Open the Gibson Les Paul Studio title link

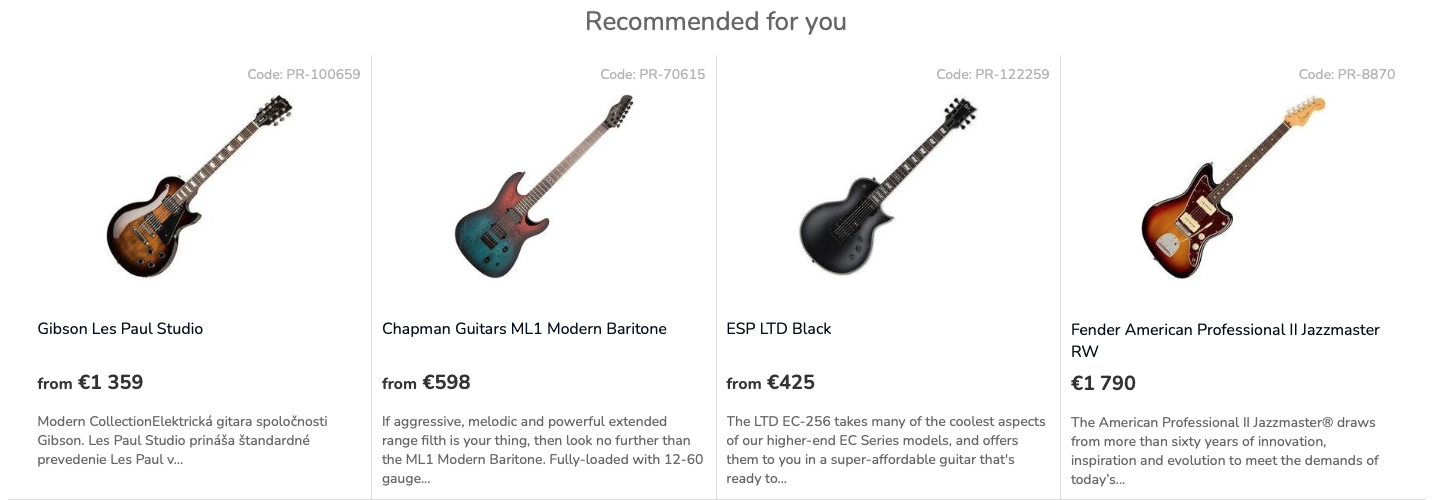pos(120,329)
